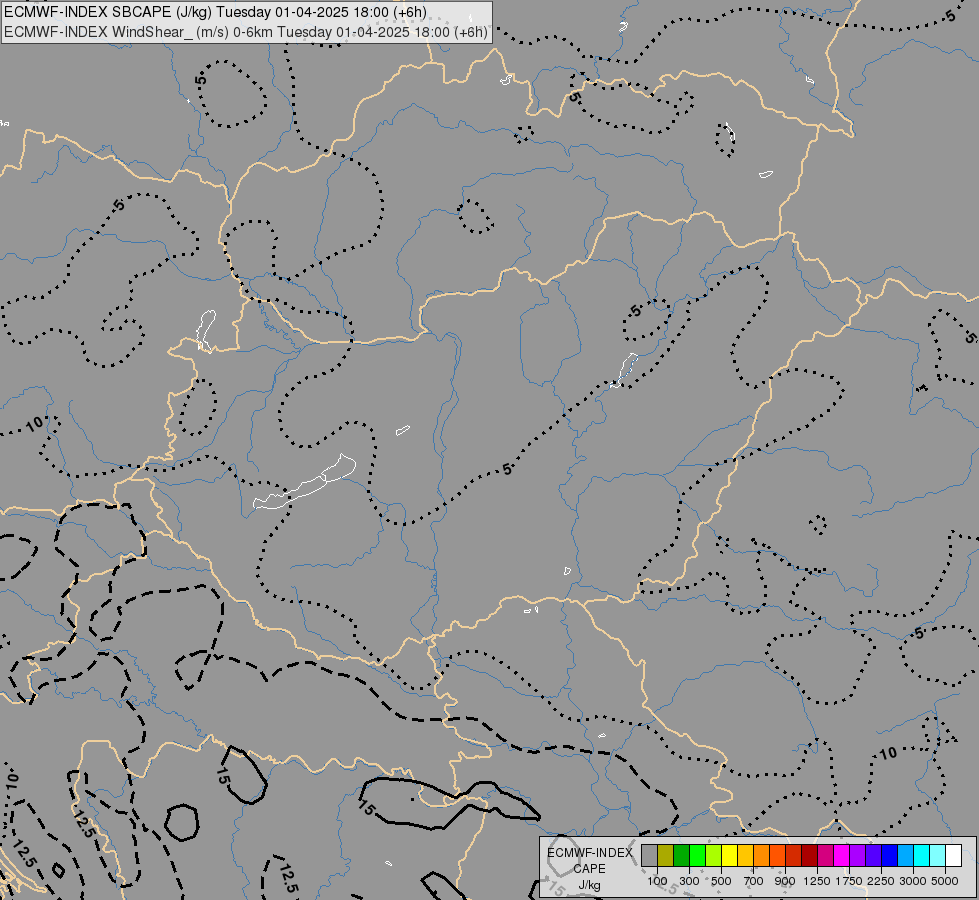Screen dimensions: 979x900
Task: Click the 100 label on the legend
Action: 657,881
